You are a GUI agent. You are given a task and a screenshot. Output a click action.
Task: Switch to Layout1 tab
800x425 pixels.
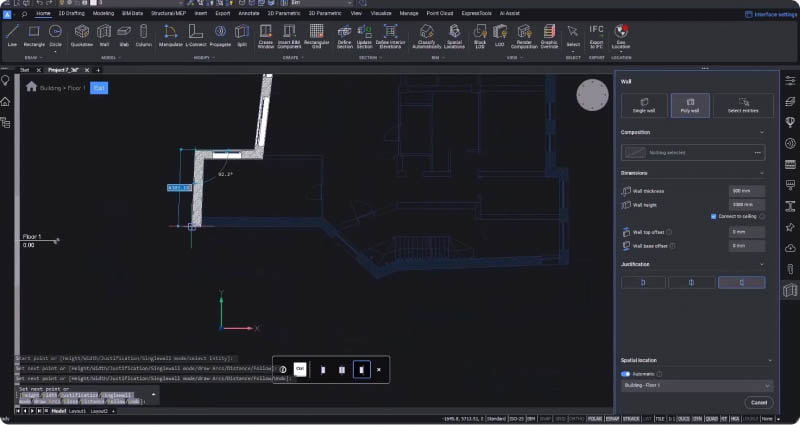pyautogui.click(x=77, y=411)
